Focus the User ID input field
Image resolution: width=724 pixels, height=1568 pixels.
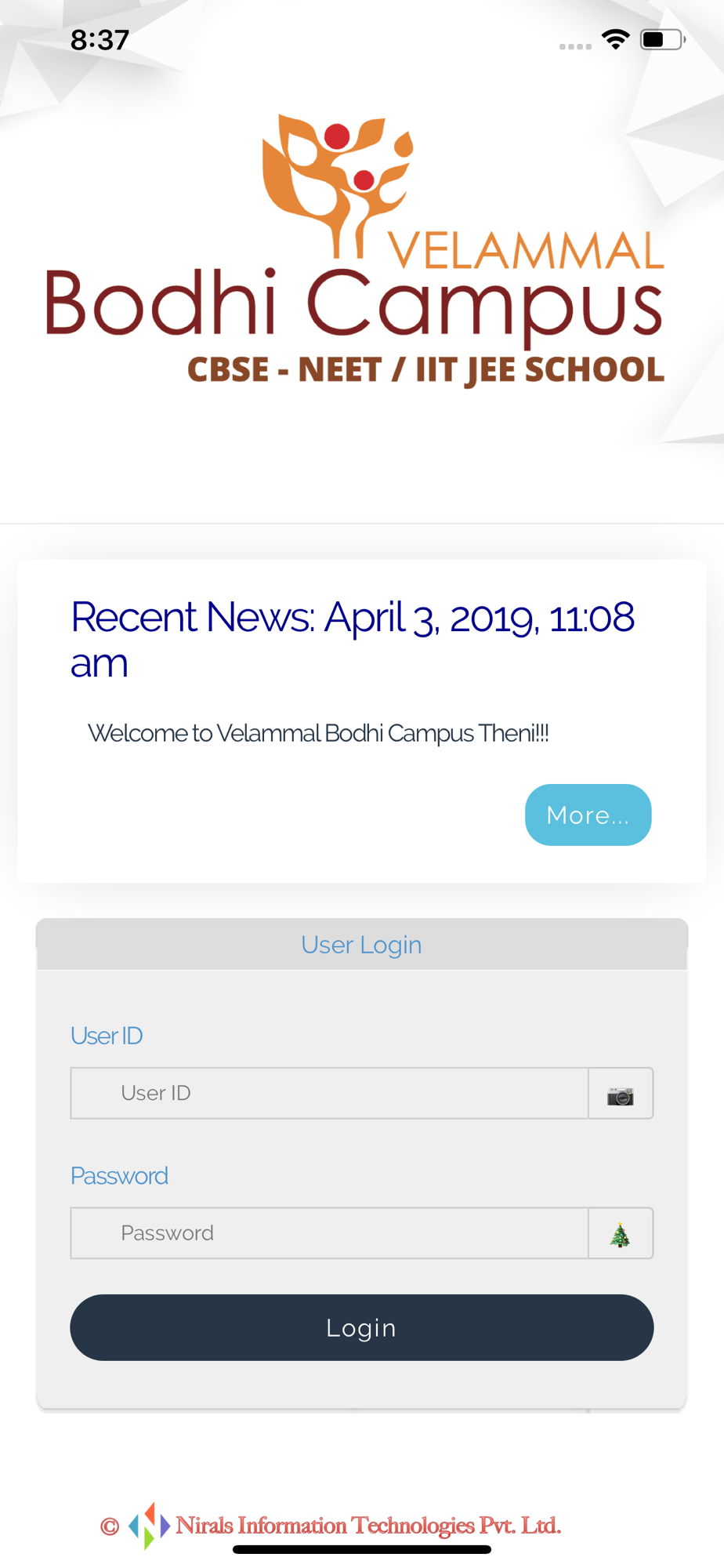click(330, 1093)
